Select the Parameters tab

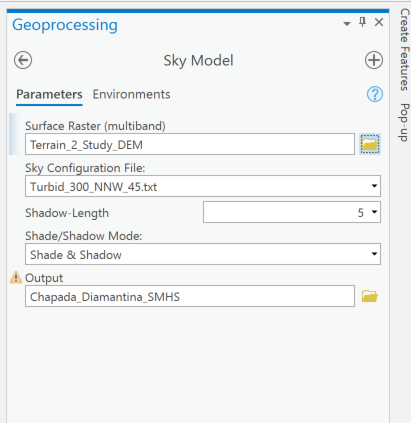pyautogui.click(x=49, y=94)
